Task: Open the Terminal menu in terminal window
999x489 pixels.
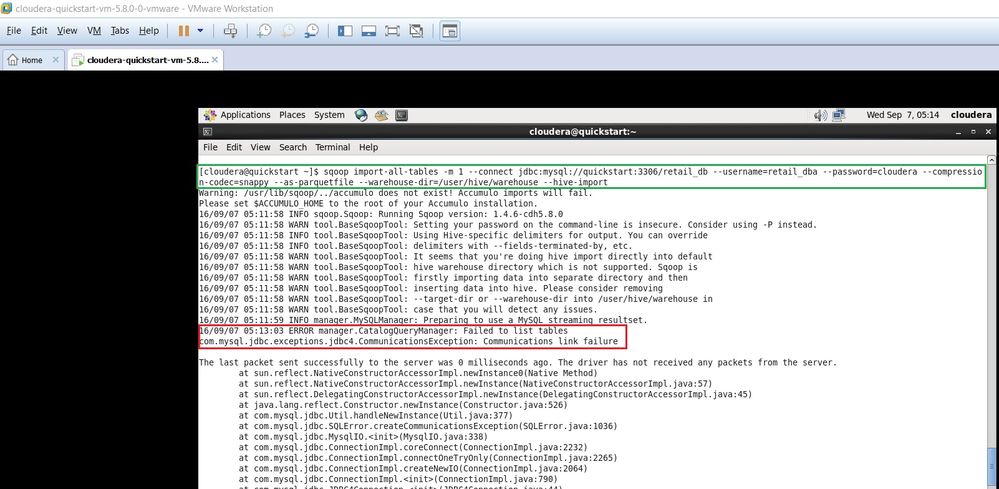Action: [333, 147]
